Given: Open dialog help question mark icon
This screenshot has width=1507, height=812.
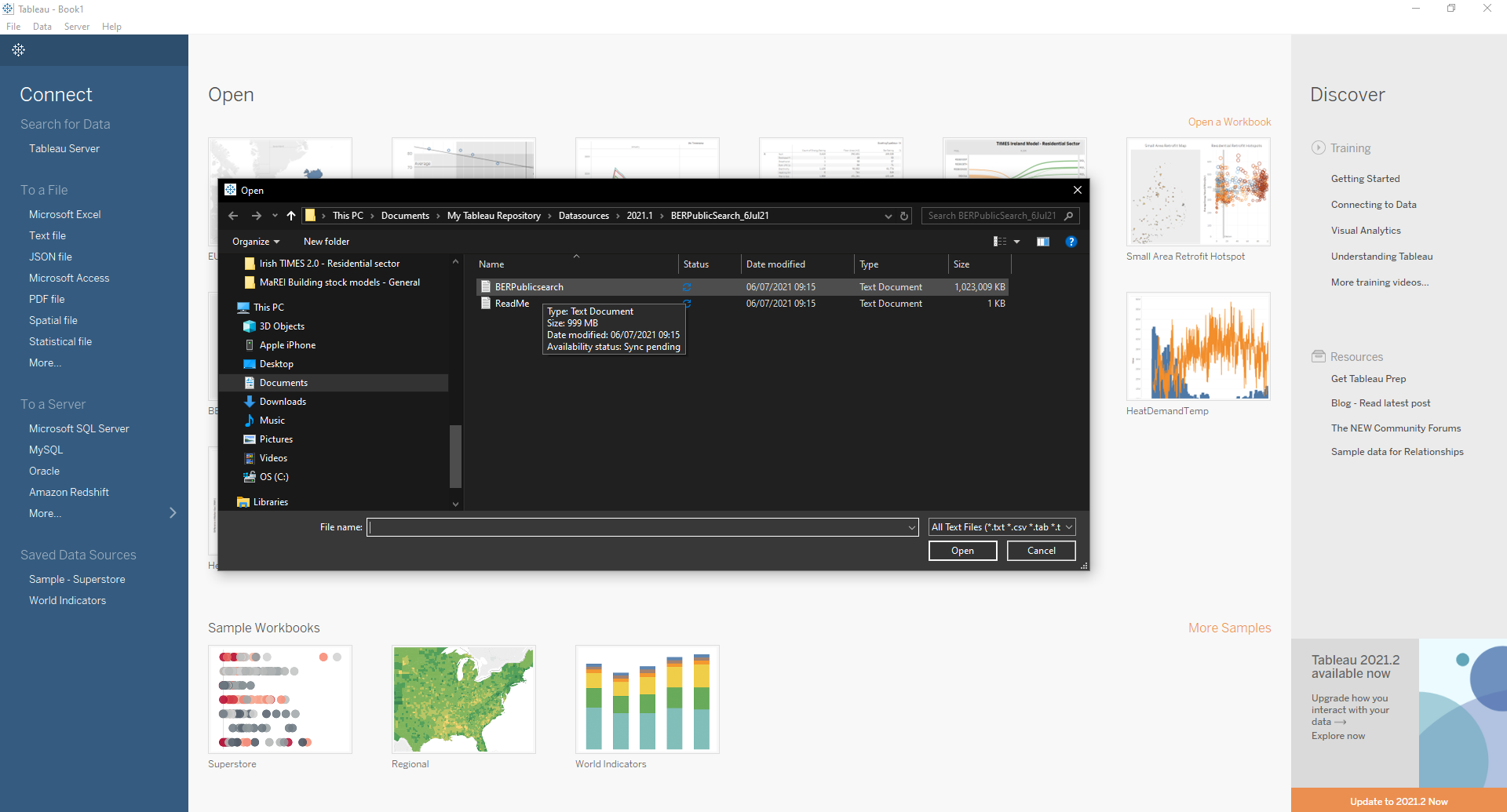Looking at the screenshot, I should point(1071,242).
